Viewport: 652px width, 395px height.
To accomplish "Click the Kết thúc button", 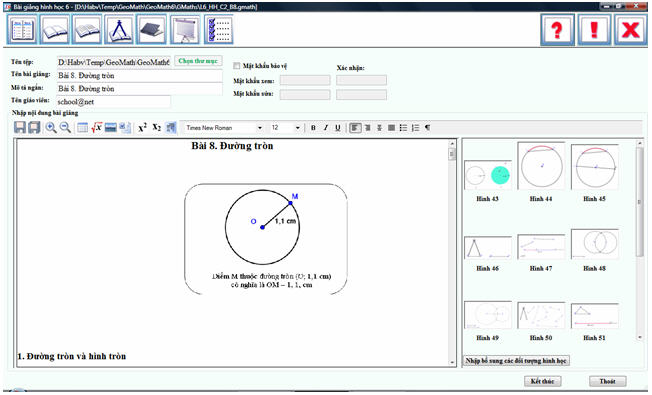I will [x=542, y=381].
